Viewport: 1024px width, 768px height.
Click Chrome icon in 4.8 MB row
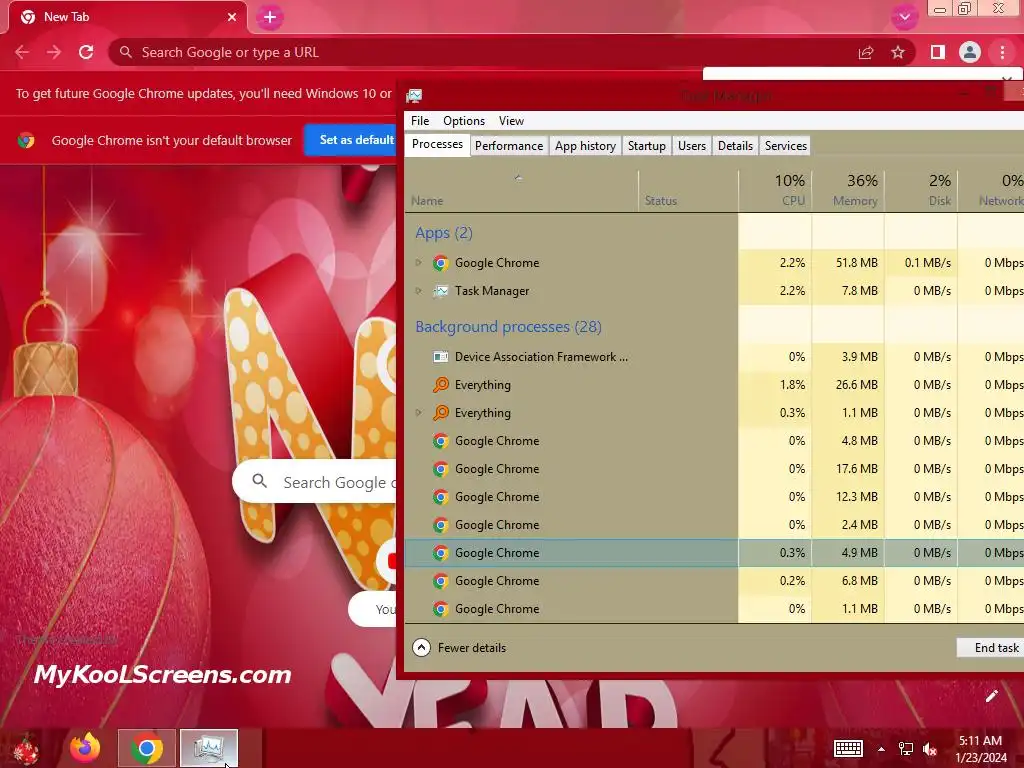point(441,441)
